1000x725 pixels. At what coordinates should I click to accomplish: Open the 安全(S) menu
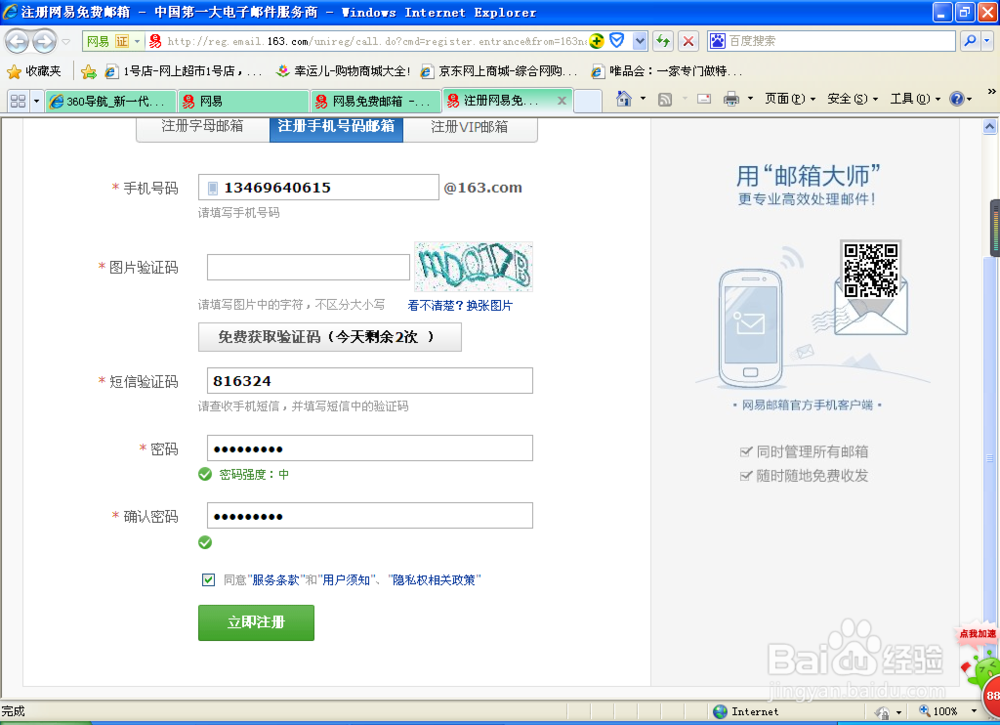(853, 99)
